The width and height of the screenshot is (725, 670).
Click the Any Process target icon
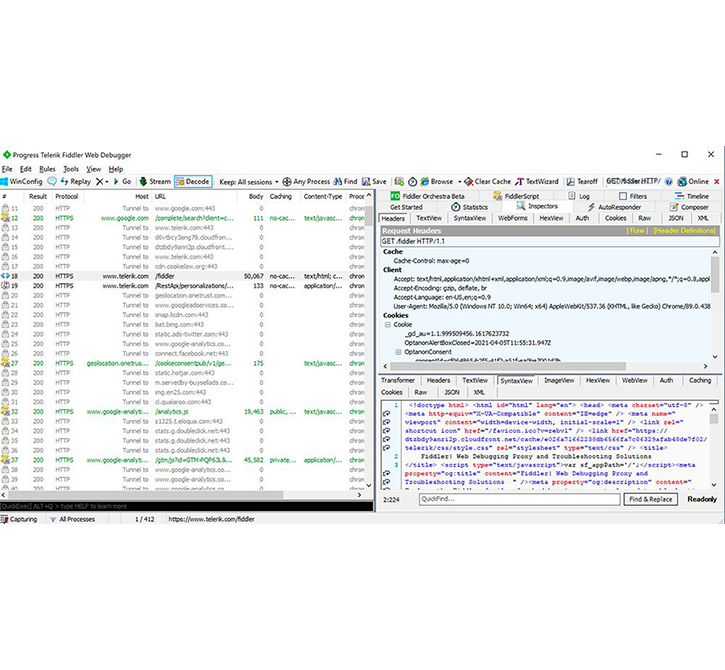pos(287,182)
